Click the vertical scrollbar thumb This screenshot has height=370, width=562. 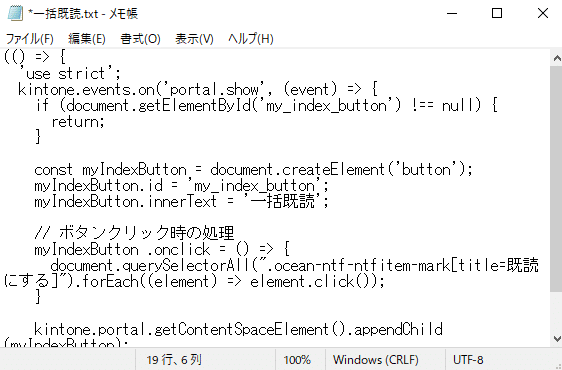557,178
